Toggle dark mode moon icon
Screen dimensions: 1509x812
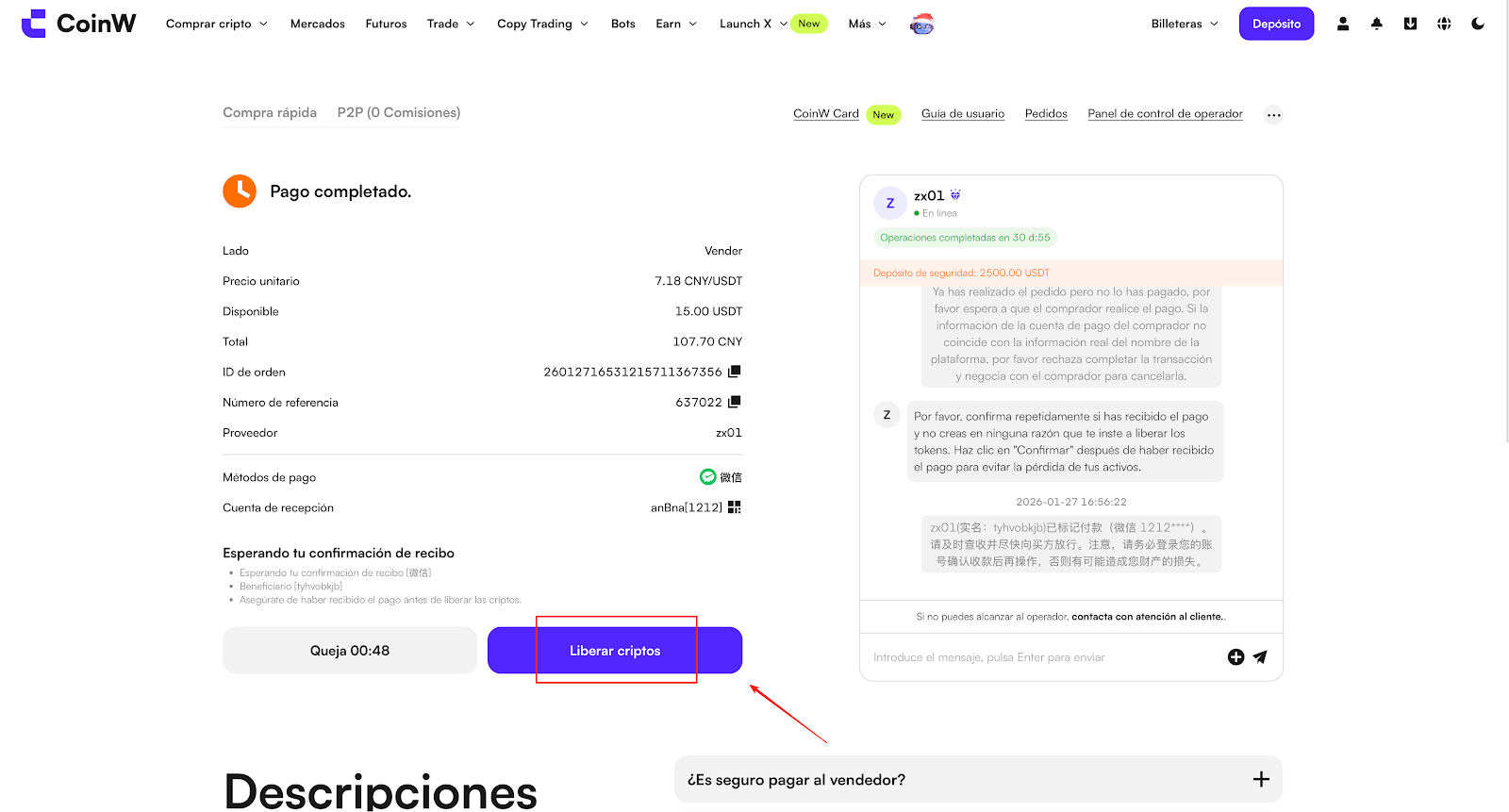(x=1478, y=24)
